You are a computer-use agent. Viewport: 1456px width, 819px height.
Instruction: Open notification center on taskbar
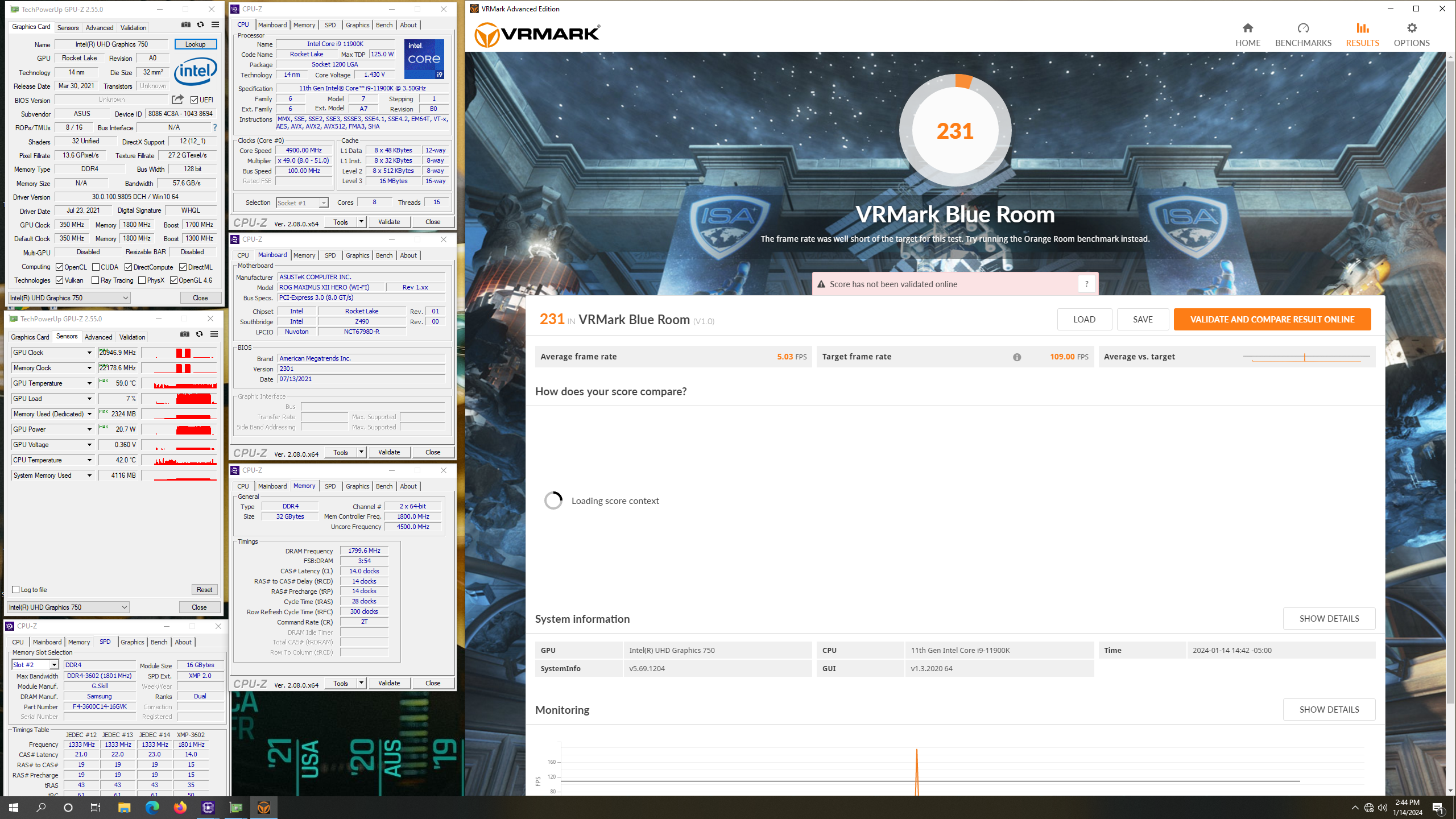pos(1438,807)
